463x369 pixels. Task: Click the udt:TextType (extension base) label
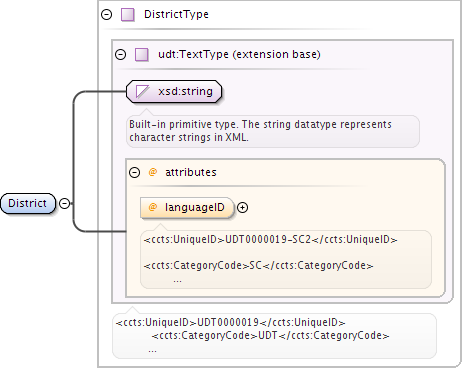coord(239,54)
